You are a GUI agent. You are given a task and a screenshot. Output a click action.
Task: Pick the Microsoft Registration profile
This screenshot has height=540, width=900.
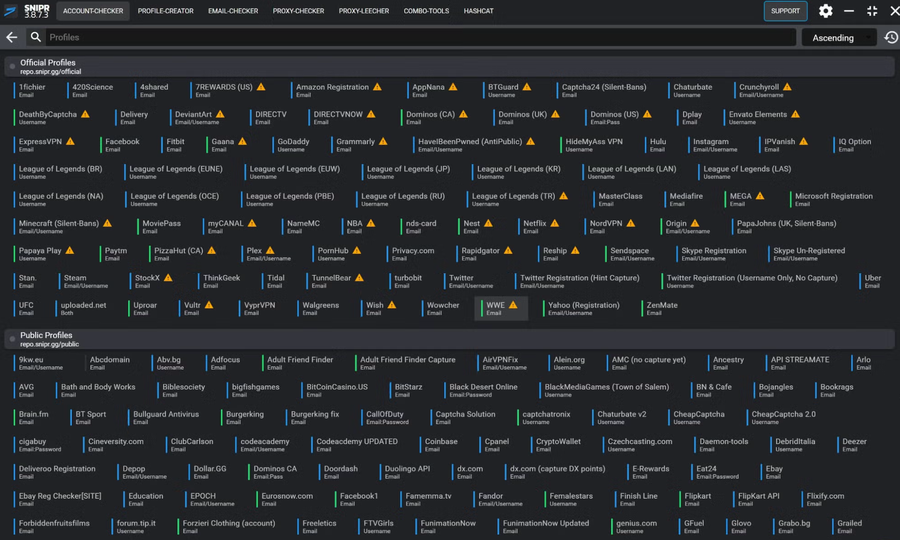point(832,199)
